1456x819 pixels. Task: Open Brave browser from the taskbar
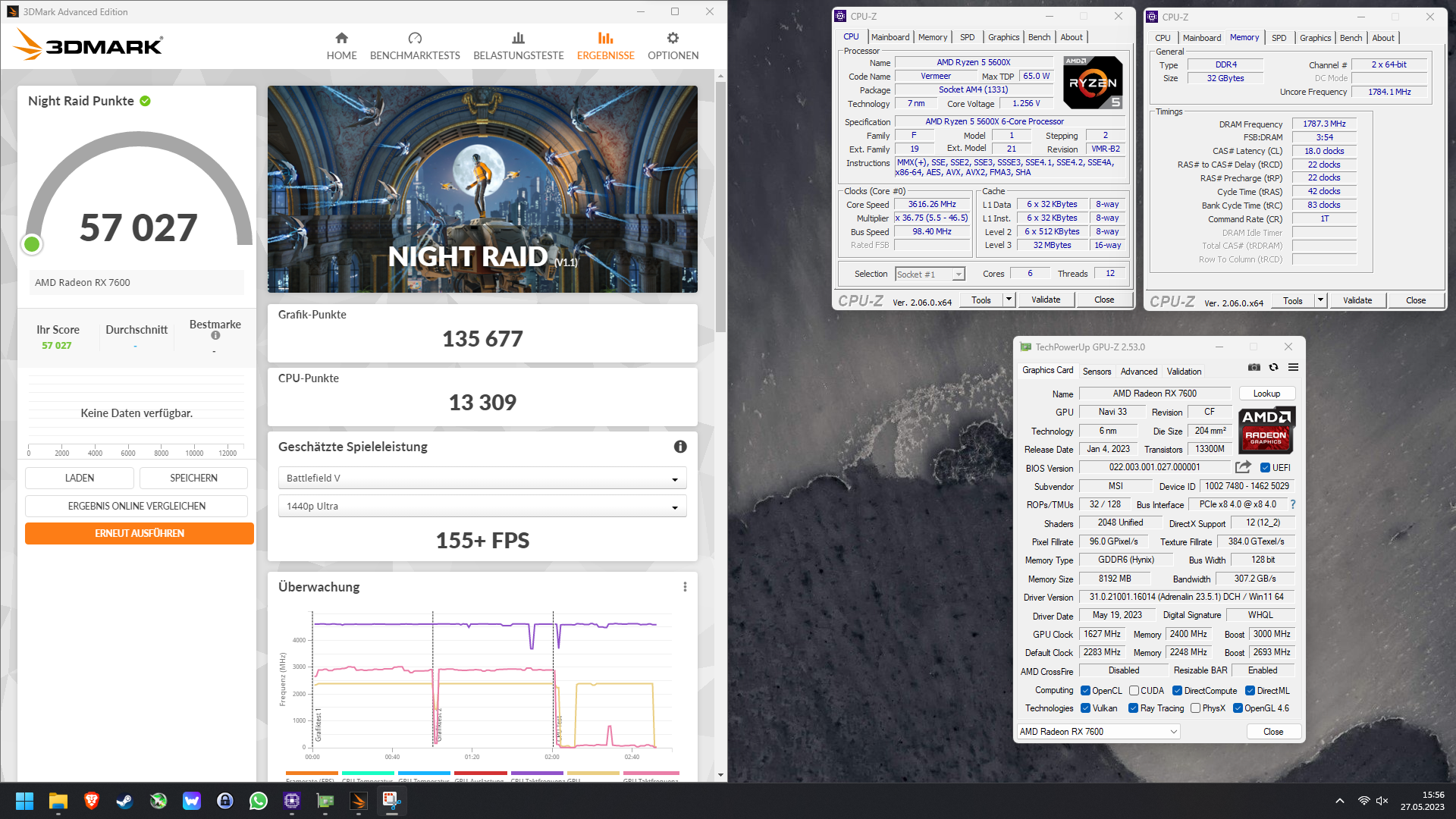click(x=92, y=801)
